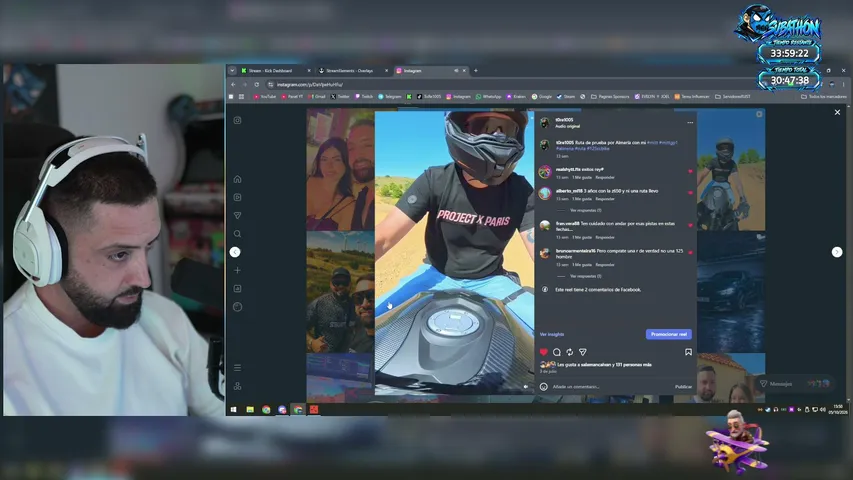Image resolution: width=853 pixels, height=480 pixels.
Task: Open the Ver insights link
Action: [x=552, y=334]
